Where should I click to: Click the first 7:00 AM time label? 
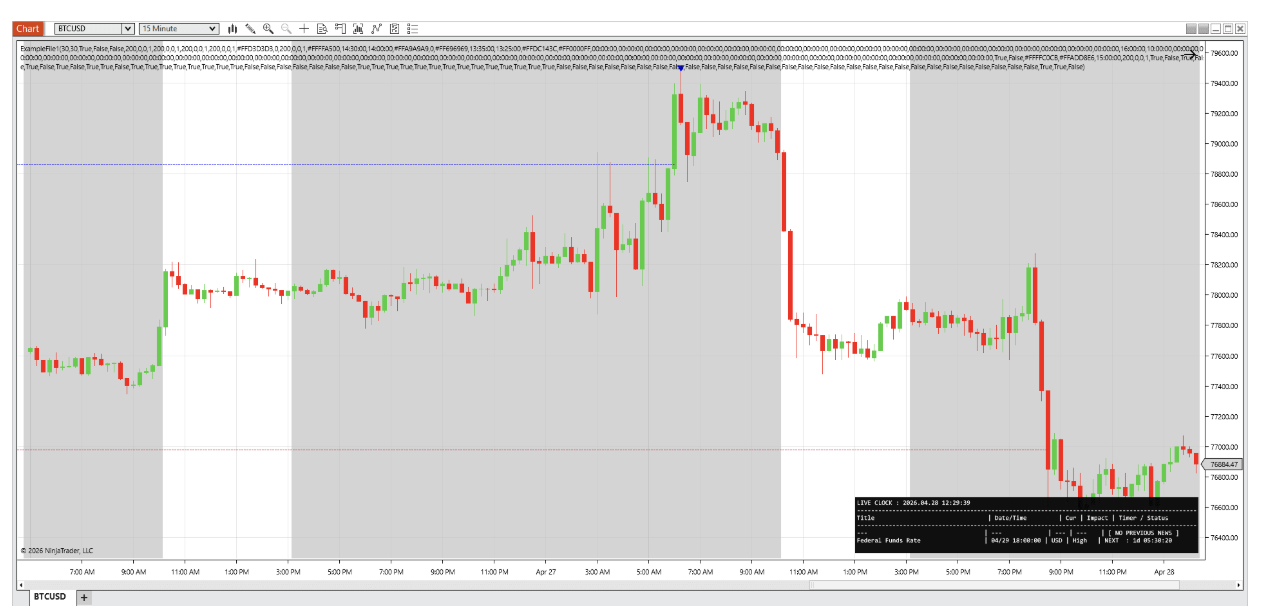pyautogui.click(x=82, y=572)
